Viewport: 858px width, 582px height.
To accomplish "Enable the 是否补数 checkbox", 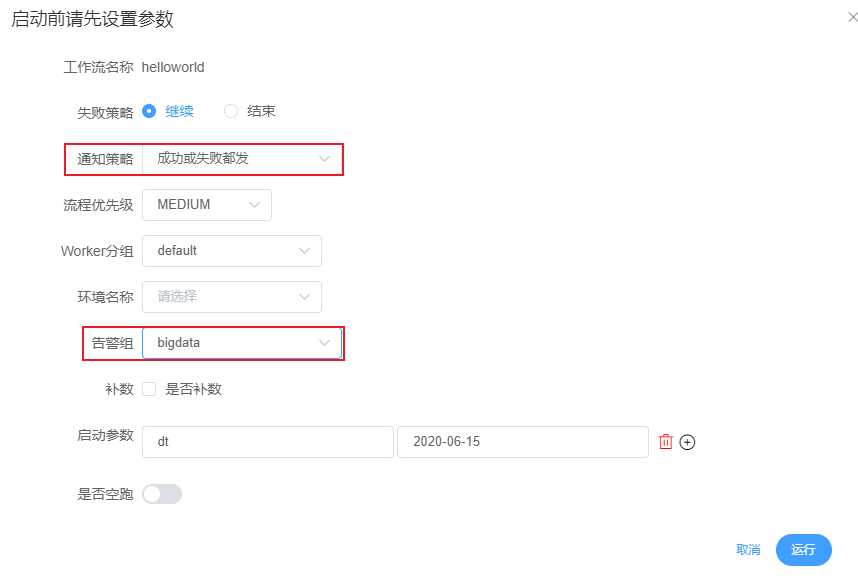I will (x=149, y=389).
